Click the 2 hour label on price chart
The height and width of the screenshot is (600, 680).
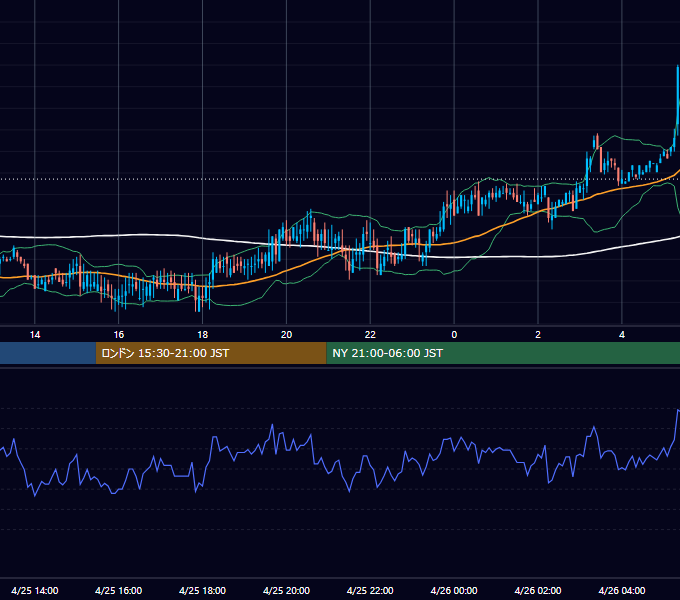(538, 335)
